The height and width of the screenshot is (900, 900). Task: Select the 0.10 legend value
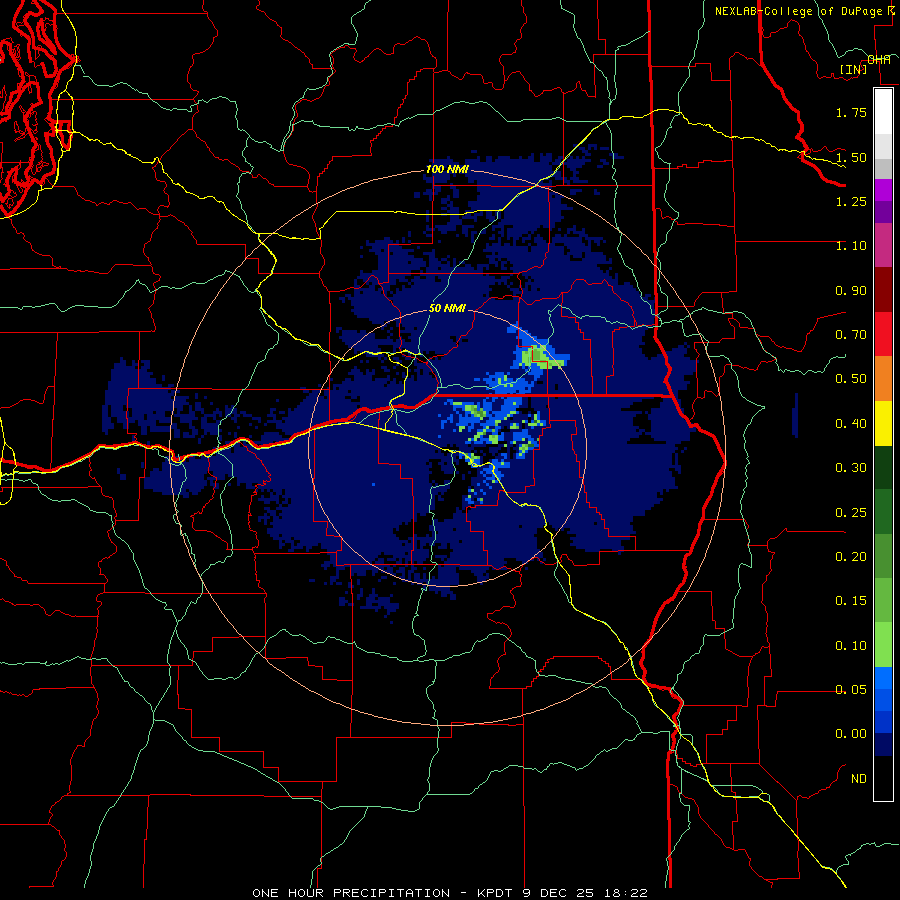(x=851, y=646)
